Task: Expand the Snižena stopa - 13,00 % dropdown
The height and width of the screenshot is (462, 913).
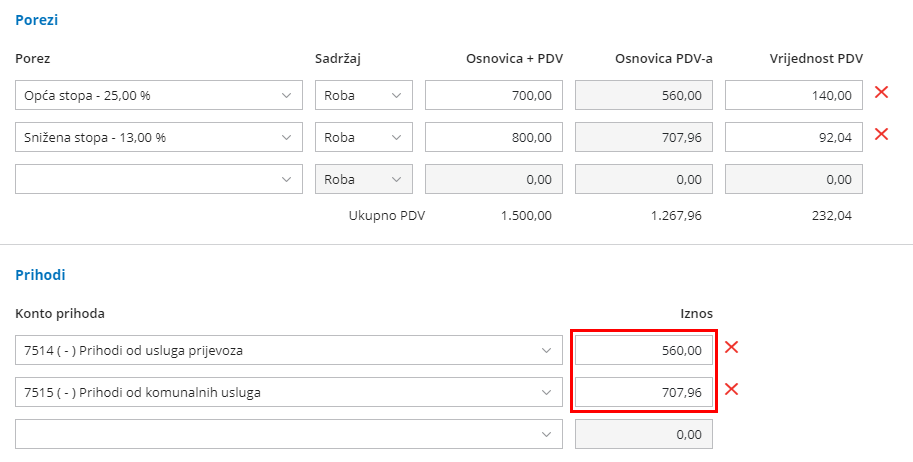Action: tap(159, 137)
